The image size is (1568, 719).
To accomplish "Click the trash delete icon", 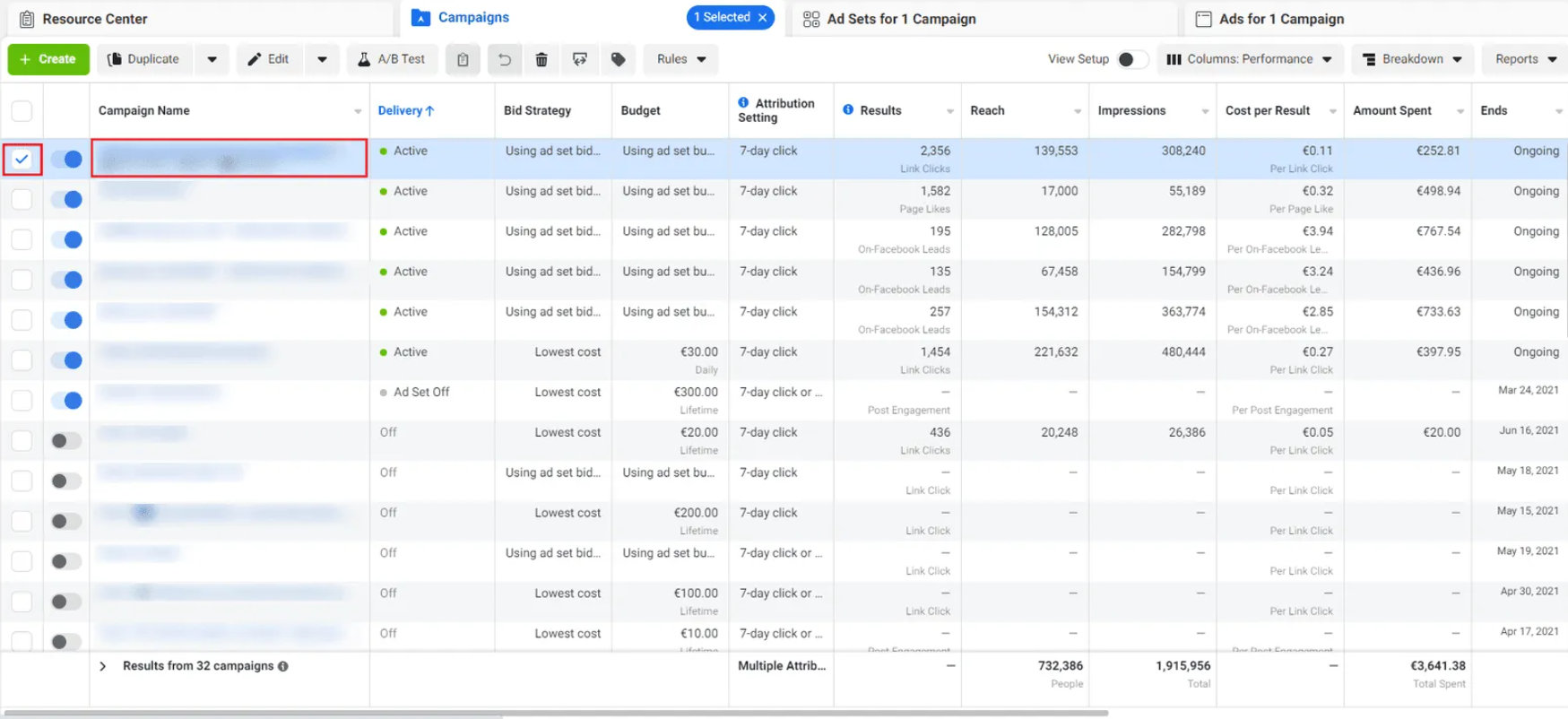I will pos(541,59).
